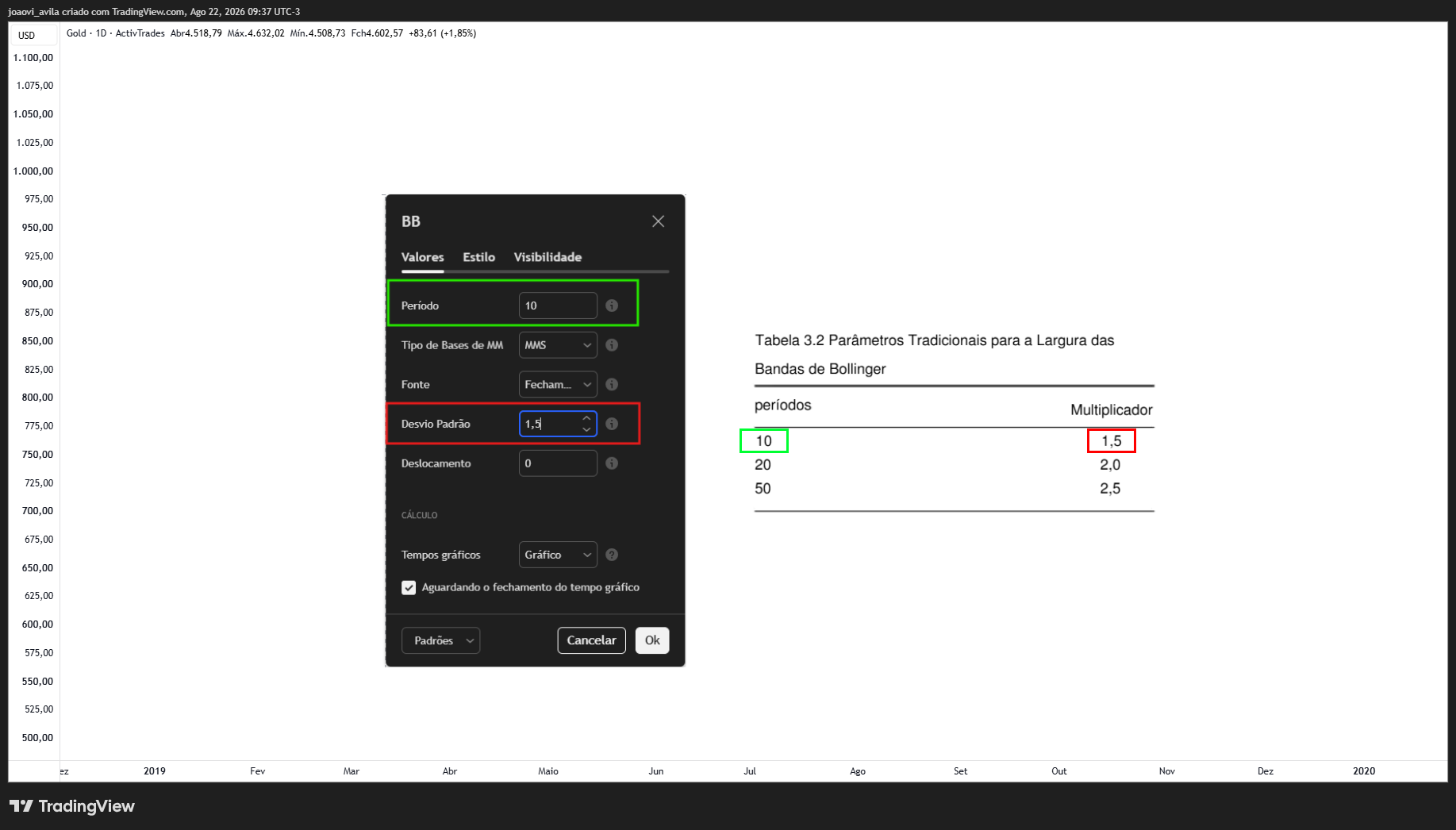Click the Gold chart title text
Screen dimensions: 1456x830
click(76, 33)
